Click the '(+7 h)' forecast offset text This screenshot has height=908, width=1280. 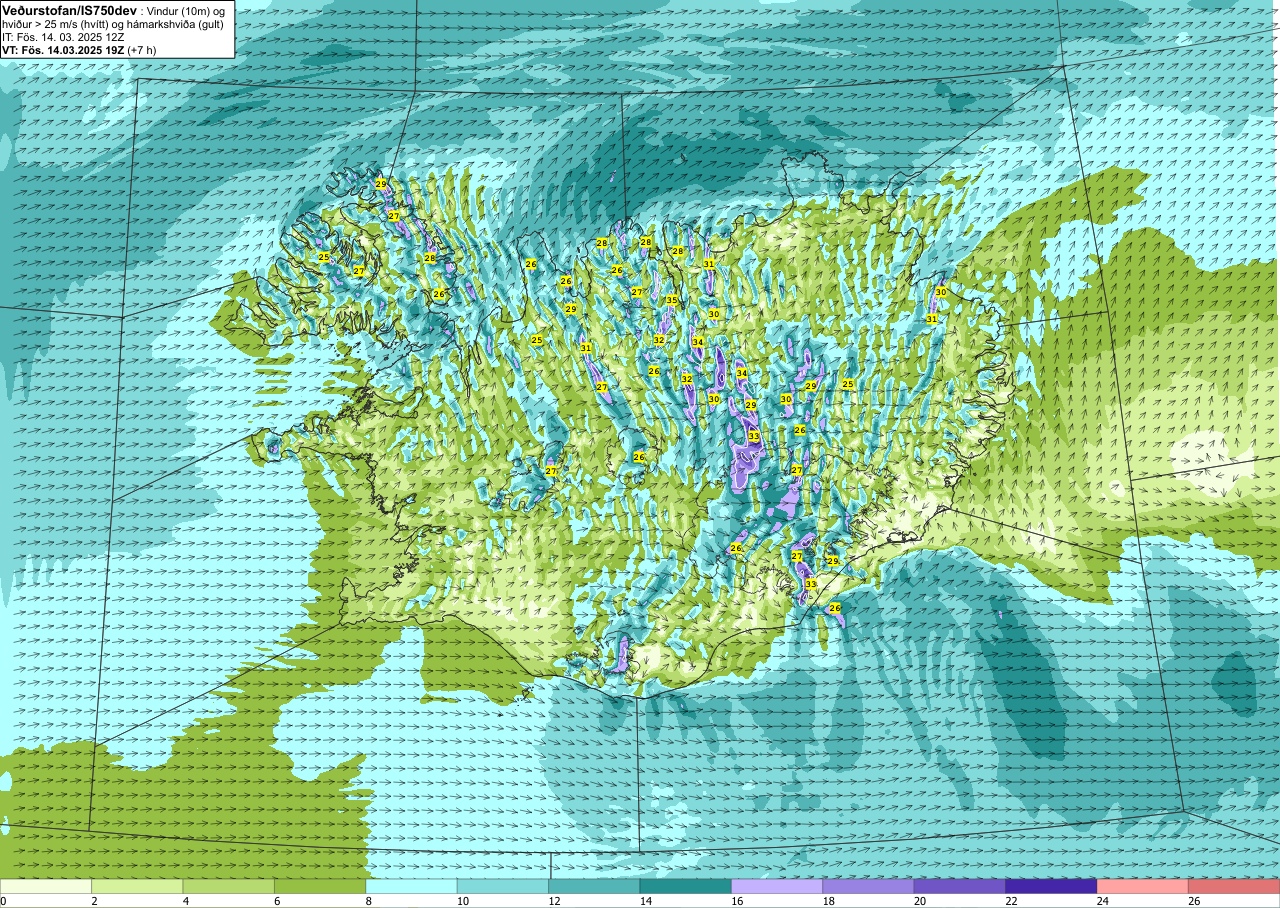pos(142,50)
